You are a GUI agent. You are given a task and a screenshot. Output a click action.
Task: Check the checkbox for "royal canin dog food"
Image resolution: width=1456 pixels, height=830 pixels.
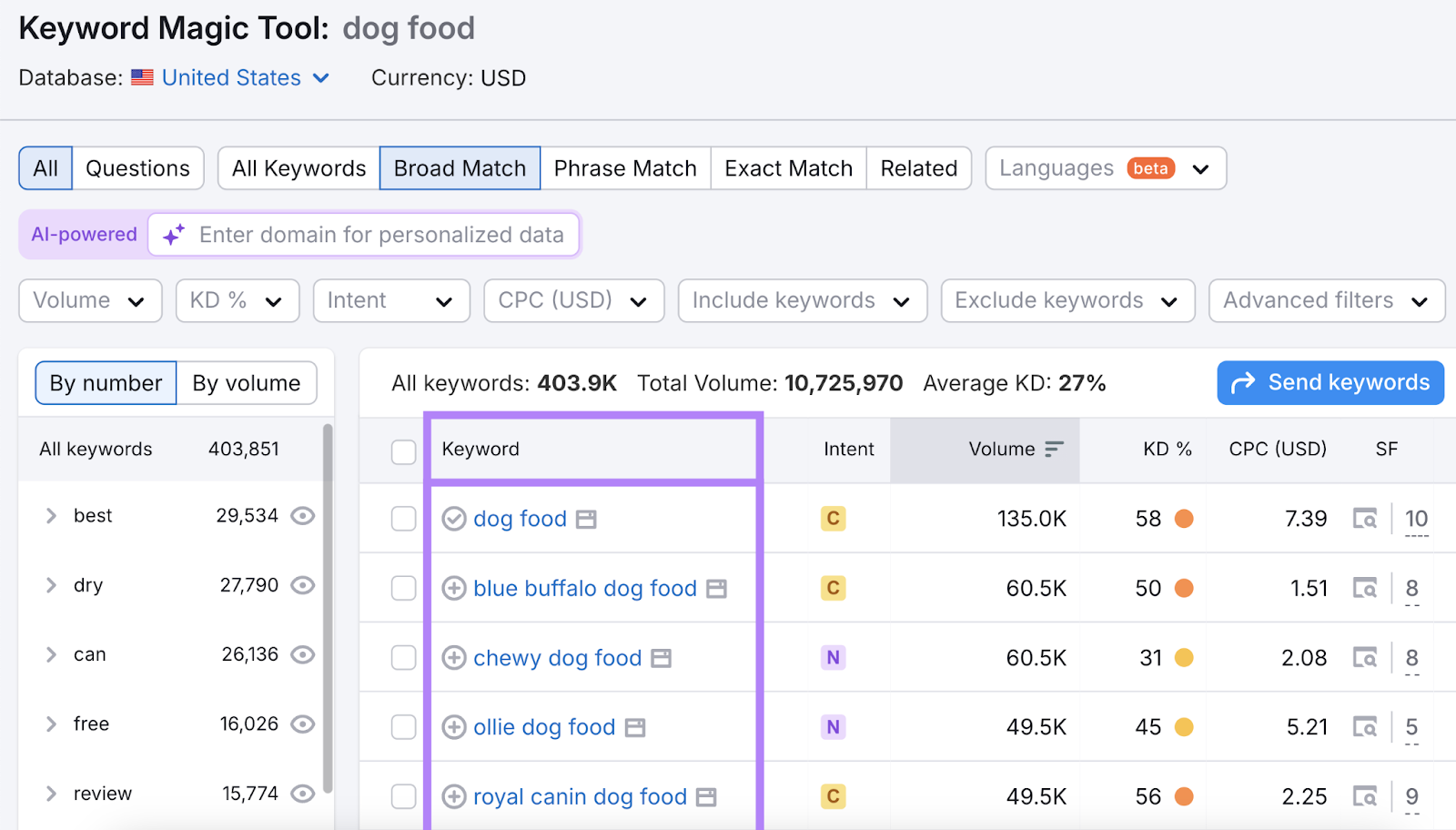(403, 795)
